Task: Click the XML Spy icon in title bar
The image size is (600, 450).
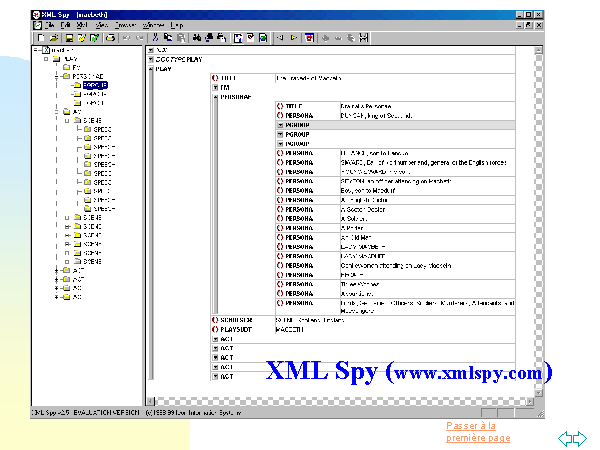Action: (x=35, y=14)
